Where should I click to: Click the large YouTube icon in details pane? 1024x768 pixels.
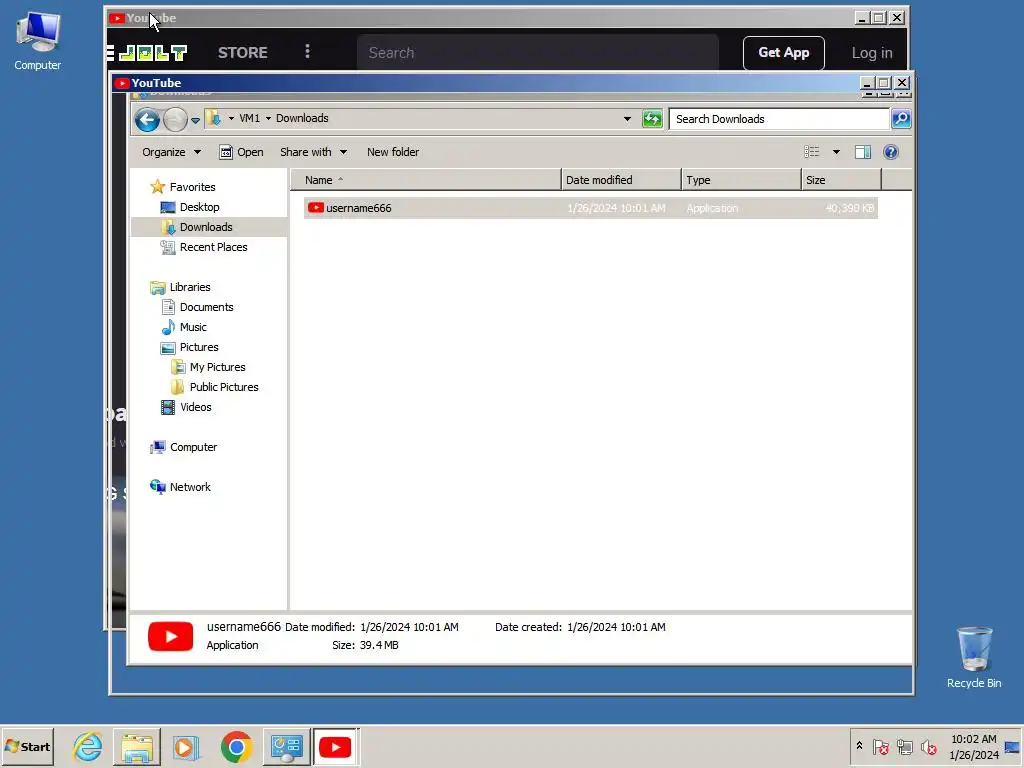pyautogui.click(x=170, y=636)
